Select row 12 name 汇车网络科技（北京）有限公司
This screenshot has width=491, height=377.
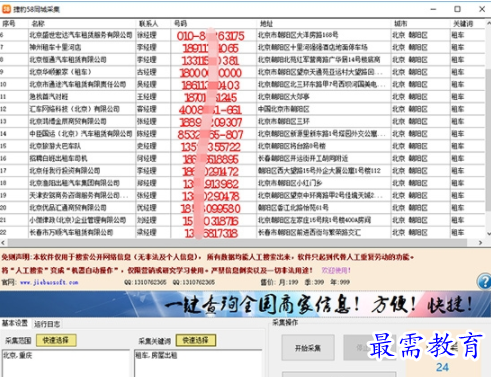(74, 109)
